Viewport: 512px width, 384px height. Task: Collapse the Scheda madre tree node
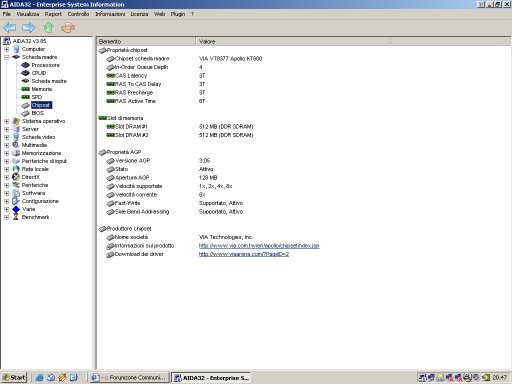click(x=6, y=57)
